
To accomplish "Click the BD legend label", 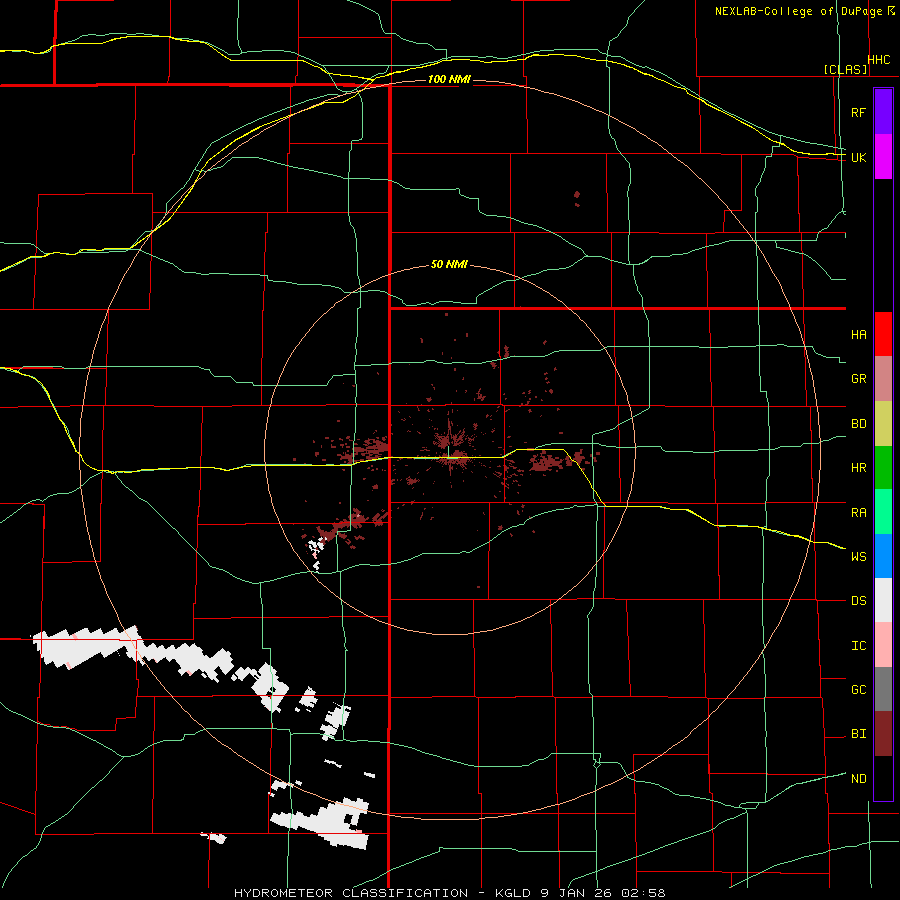I will point(858,424).
